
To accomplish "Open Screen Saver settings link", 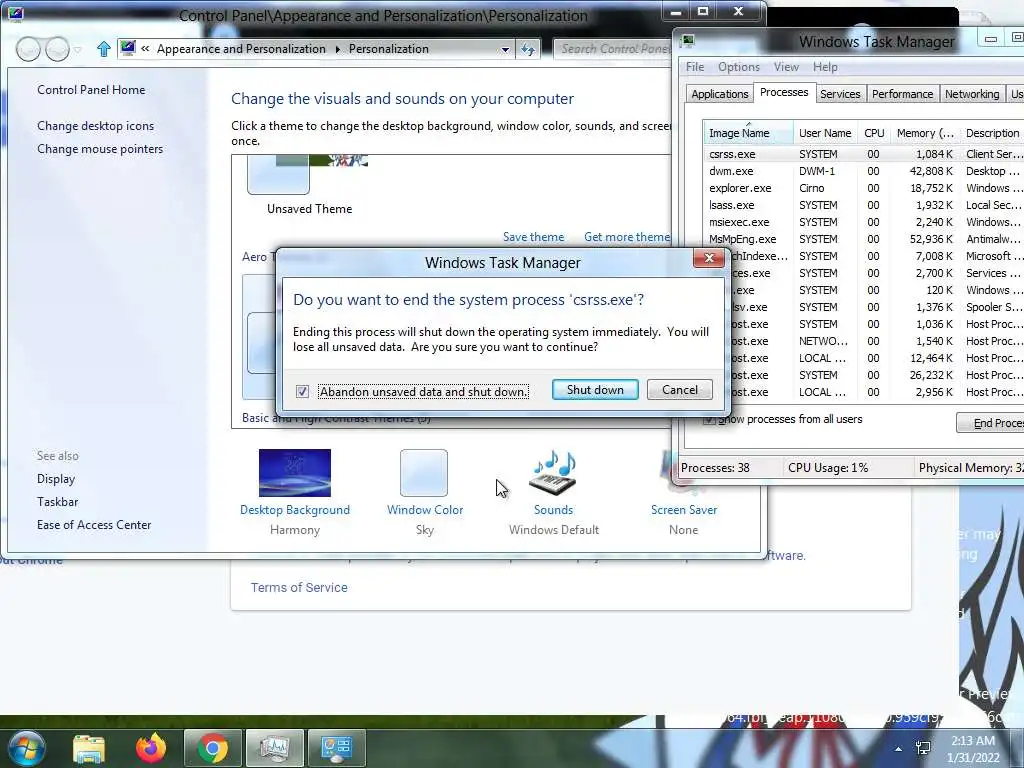I will [684, 509].
